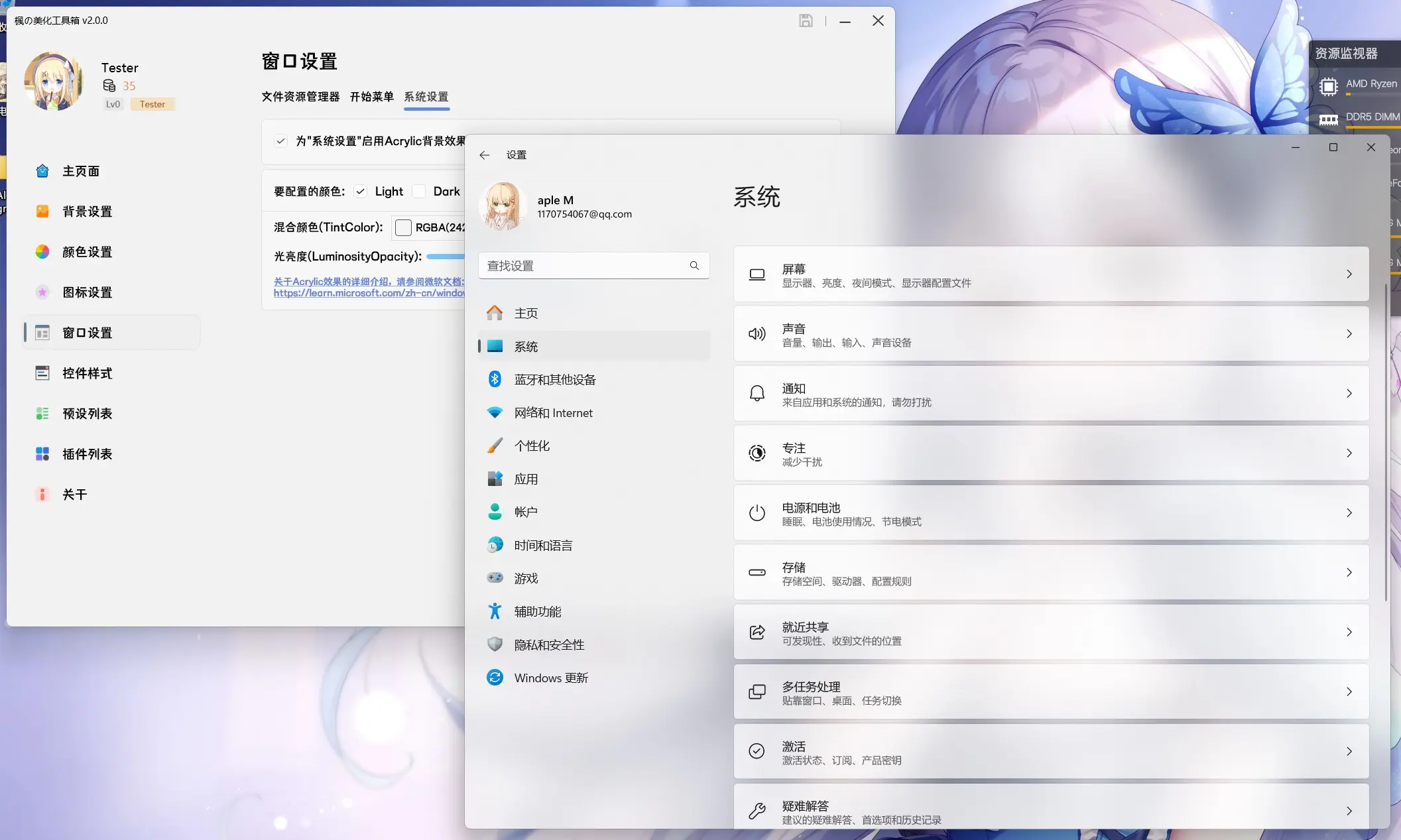Select 窗口设置 window icon in sidebar

point(42,333)
